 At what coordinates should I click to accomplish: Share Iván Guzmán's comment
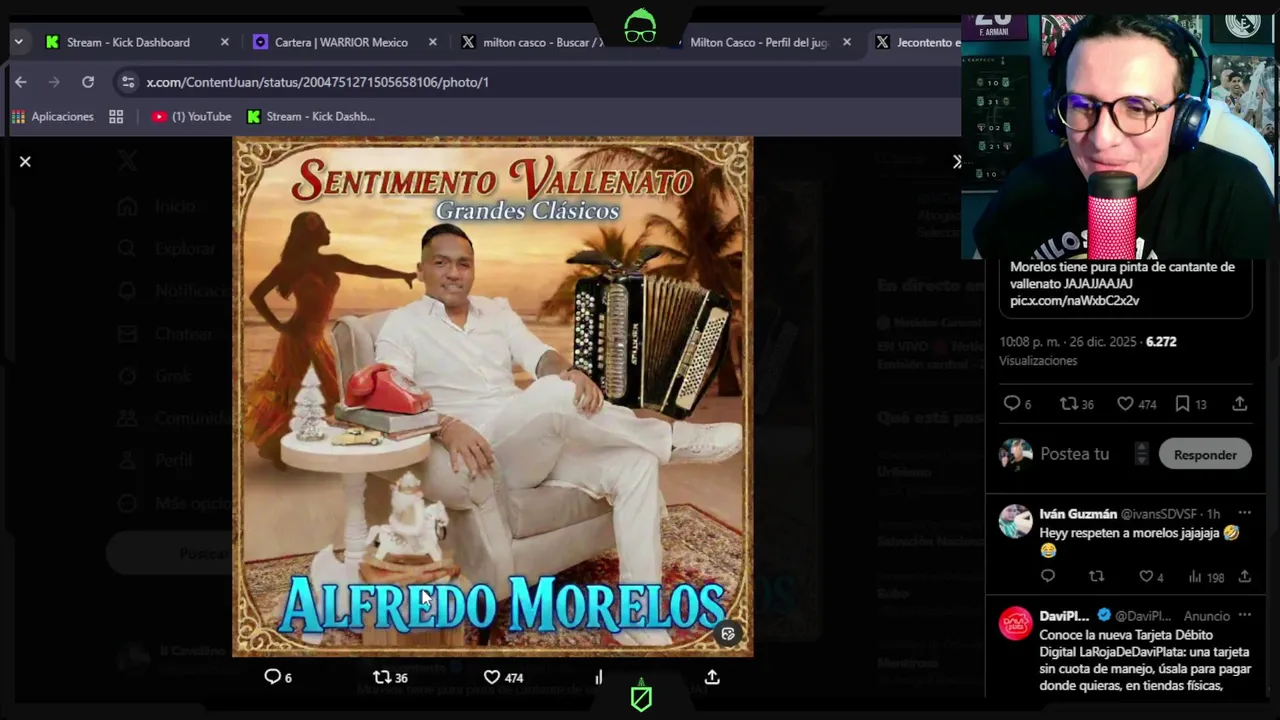click(1244, 576)
